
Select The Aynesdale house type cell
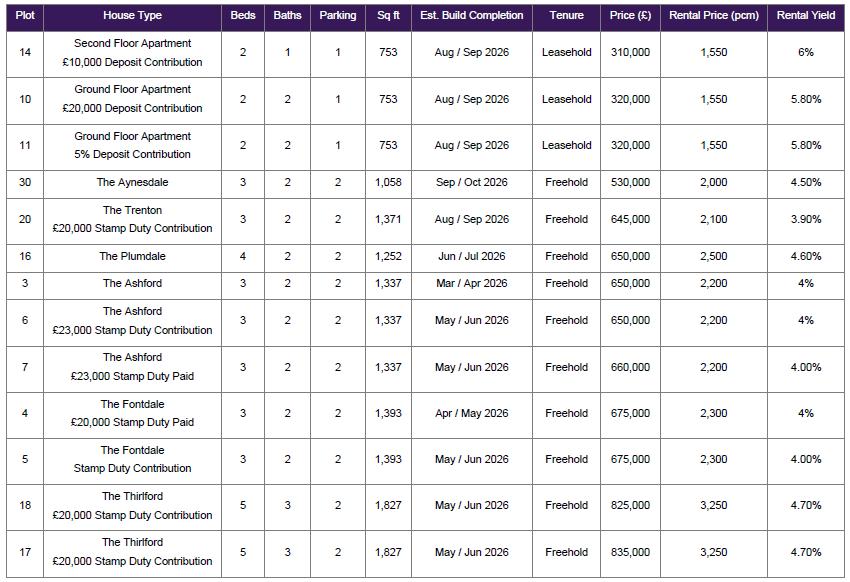point(132,183)
